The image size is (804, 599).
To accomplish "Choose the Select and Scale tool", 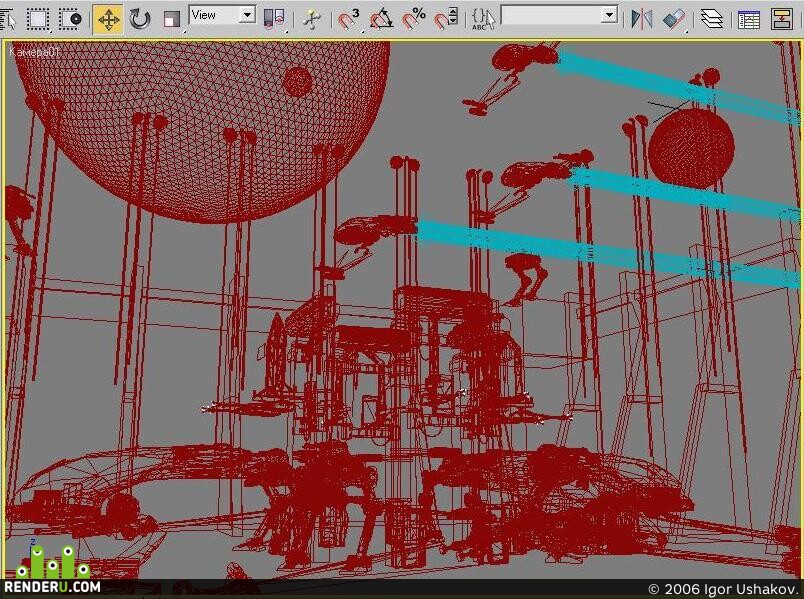I will (x=172, y=19).
